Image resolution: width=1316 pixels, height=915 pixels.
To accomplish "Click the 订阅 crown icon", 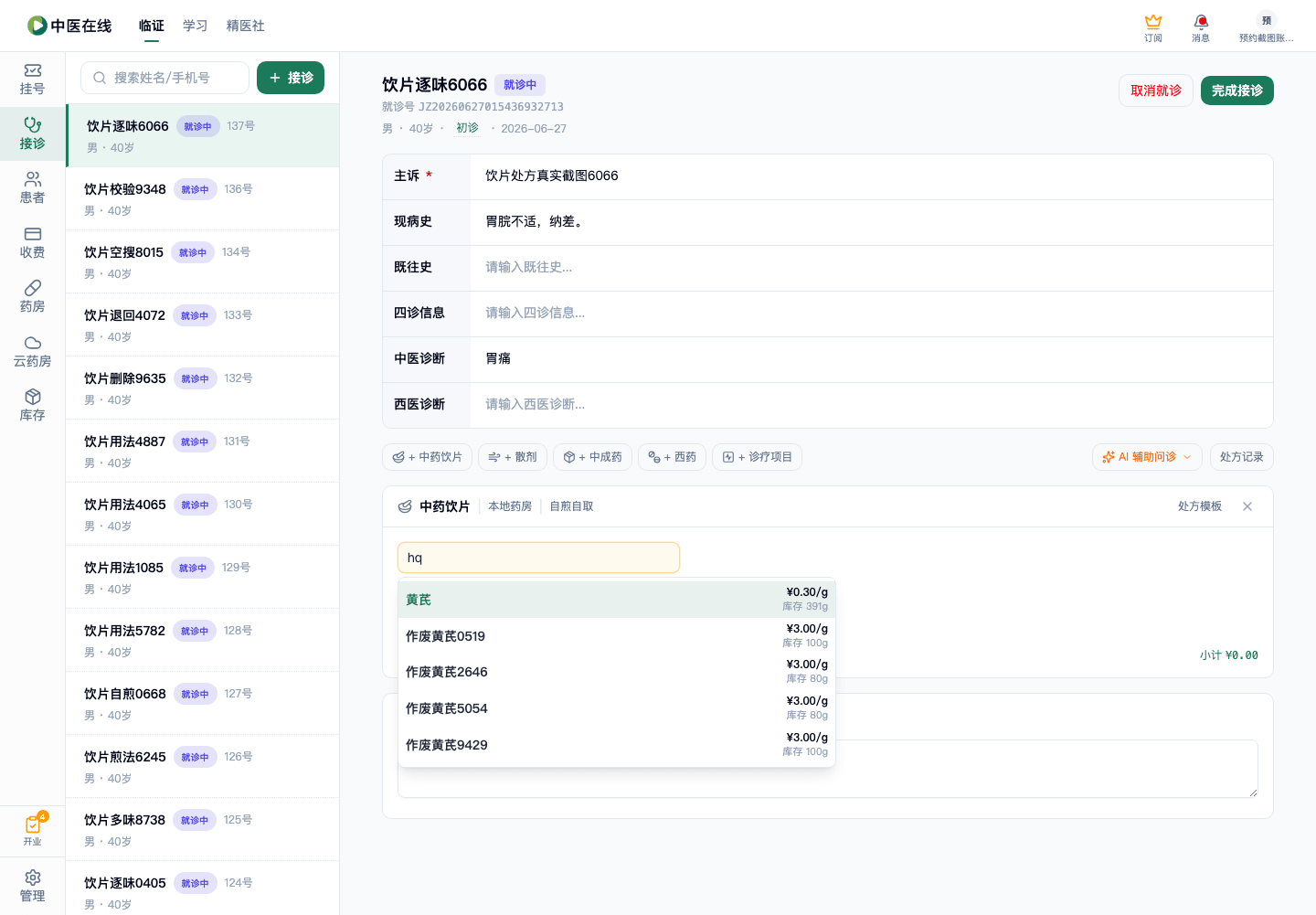I will (x=1153, y=27).
